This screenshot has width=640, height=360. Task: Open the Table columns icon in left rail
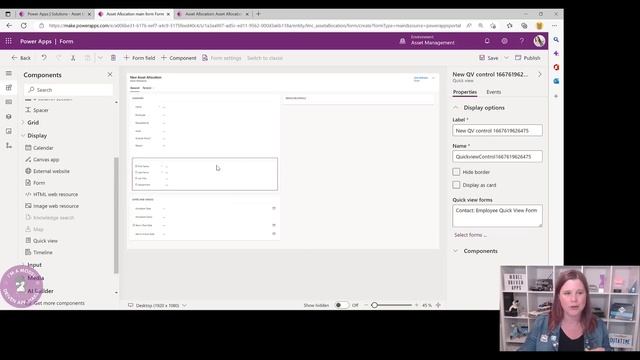9,102
